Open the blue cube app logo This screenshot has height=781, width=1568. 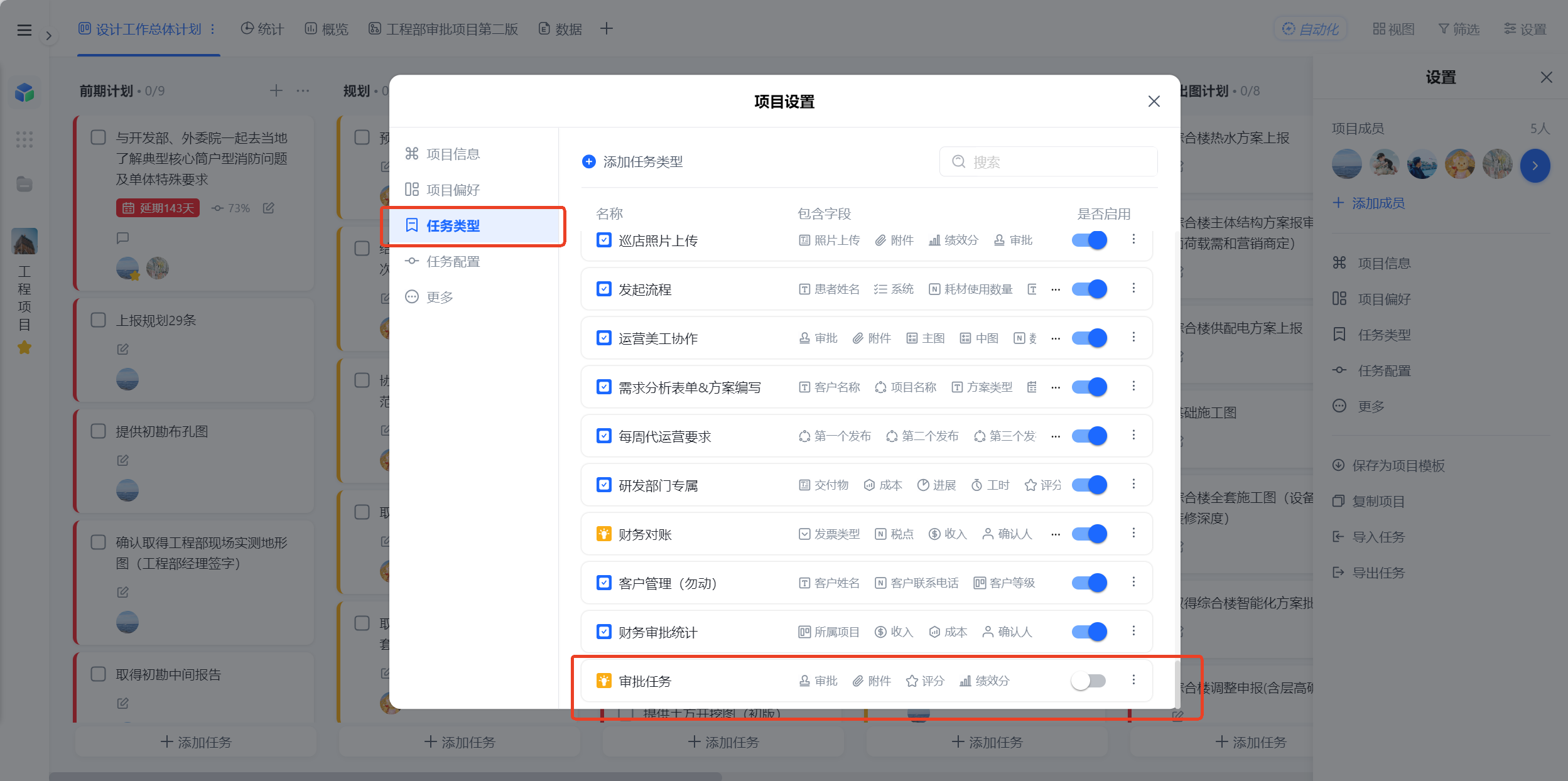click(x=24, y=93)
